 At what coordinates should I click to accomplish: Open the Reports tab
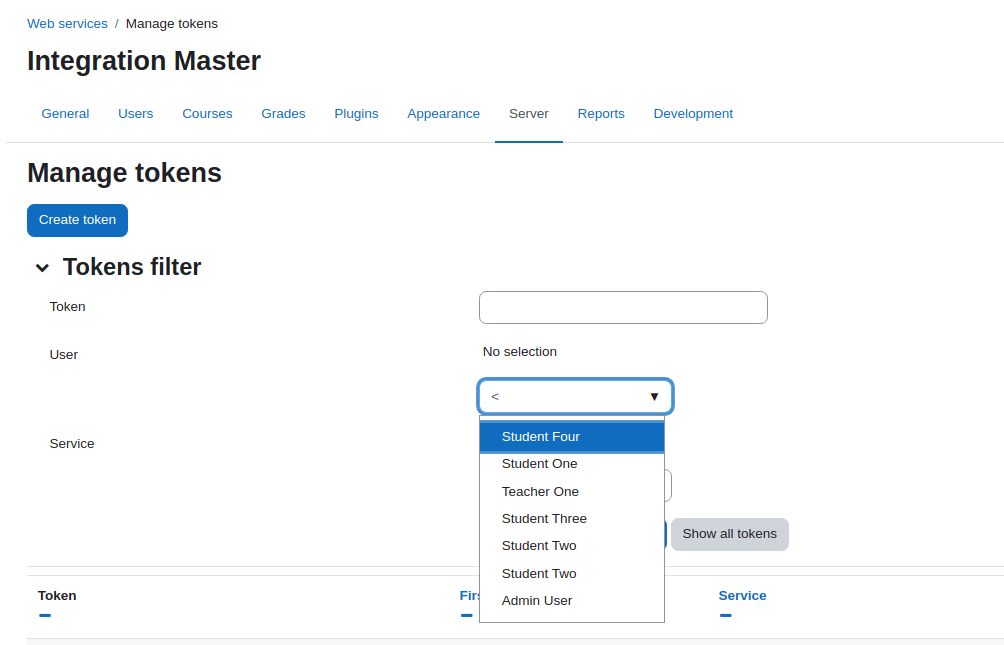point(601,114)
